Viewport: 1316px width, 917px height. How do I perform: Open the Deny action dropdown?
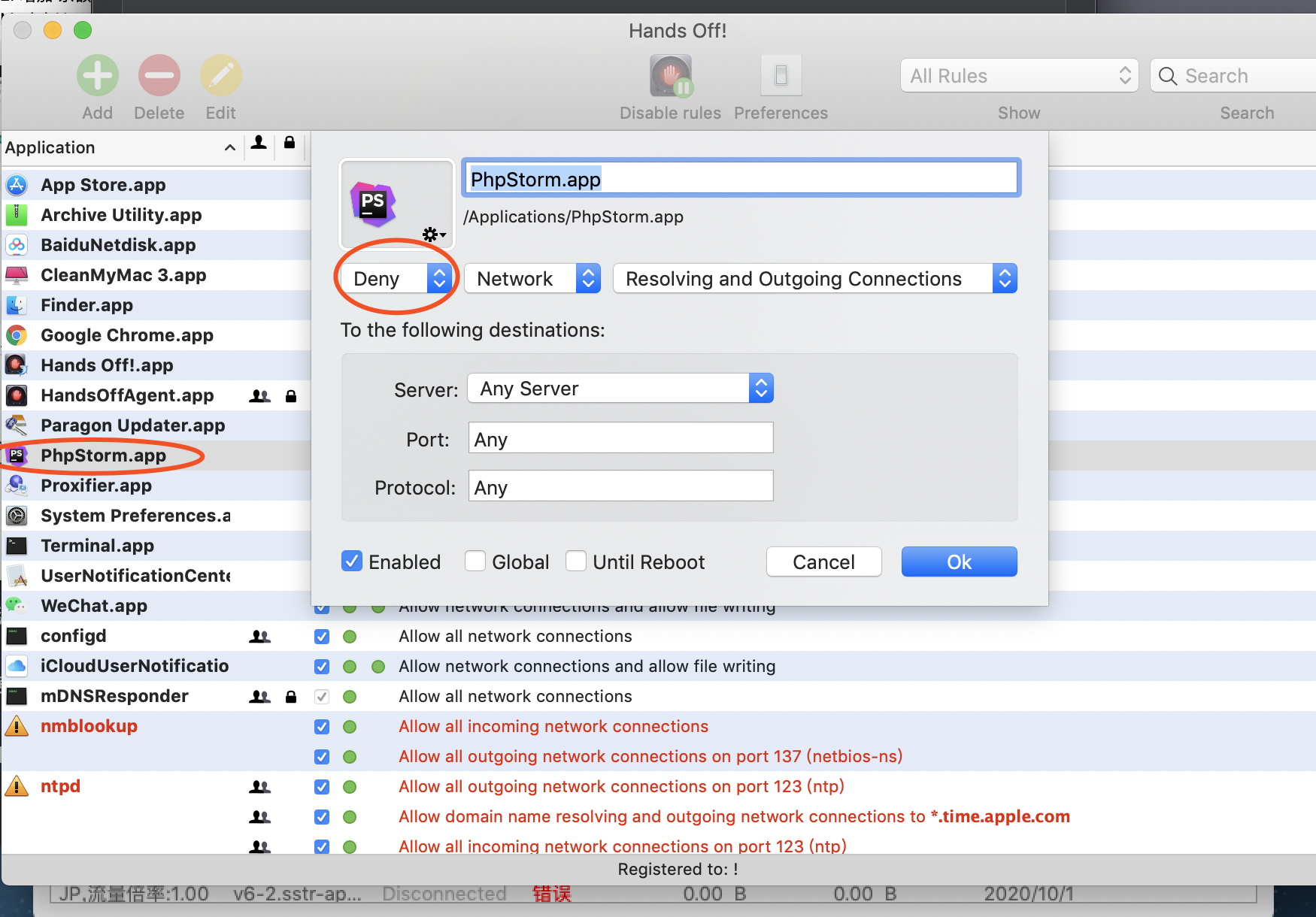point(396,279)
